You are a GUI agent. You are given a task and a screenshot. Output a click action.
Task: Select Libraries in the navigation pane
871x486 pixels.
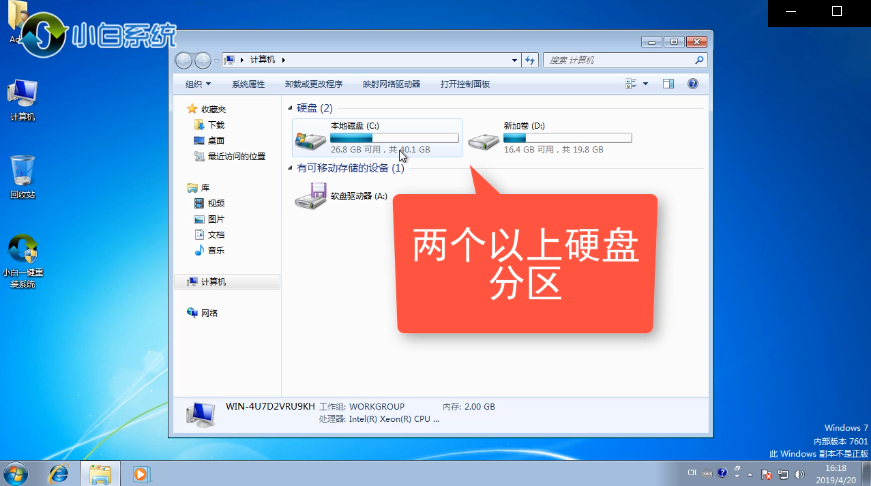point(199,188)
